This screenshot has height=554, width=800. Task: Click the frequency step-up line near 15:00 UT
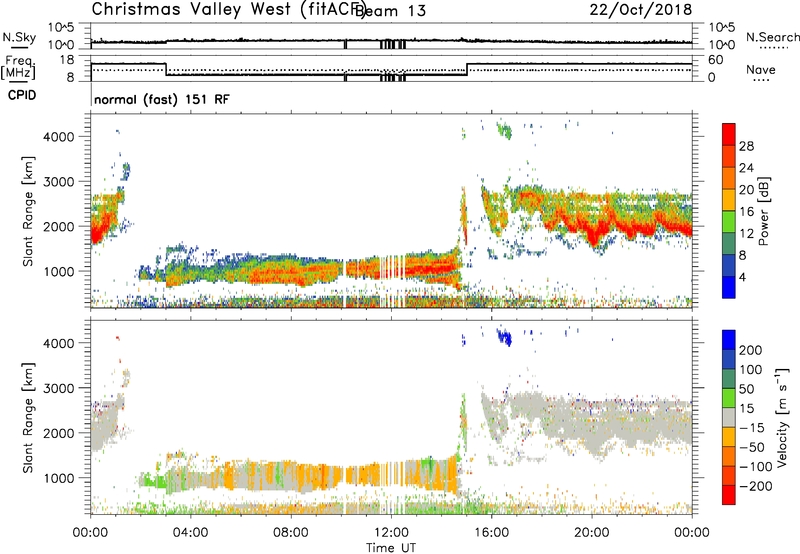click(x=467, y=70)
